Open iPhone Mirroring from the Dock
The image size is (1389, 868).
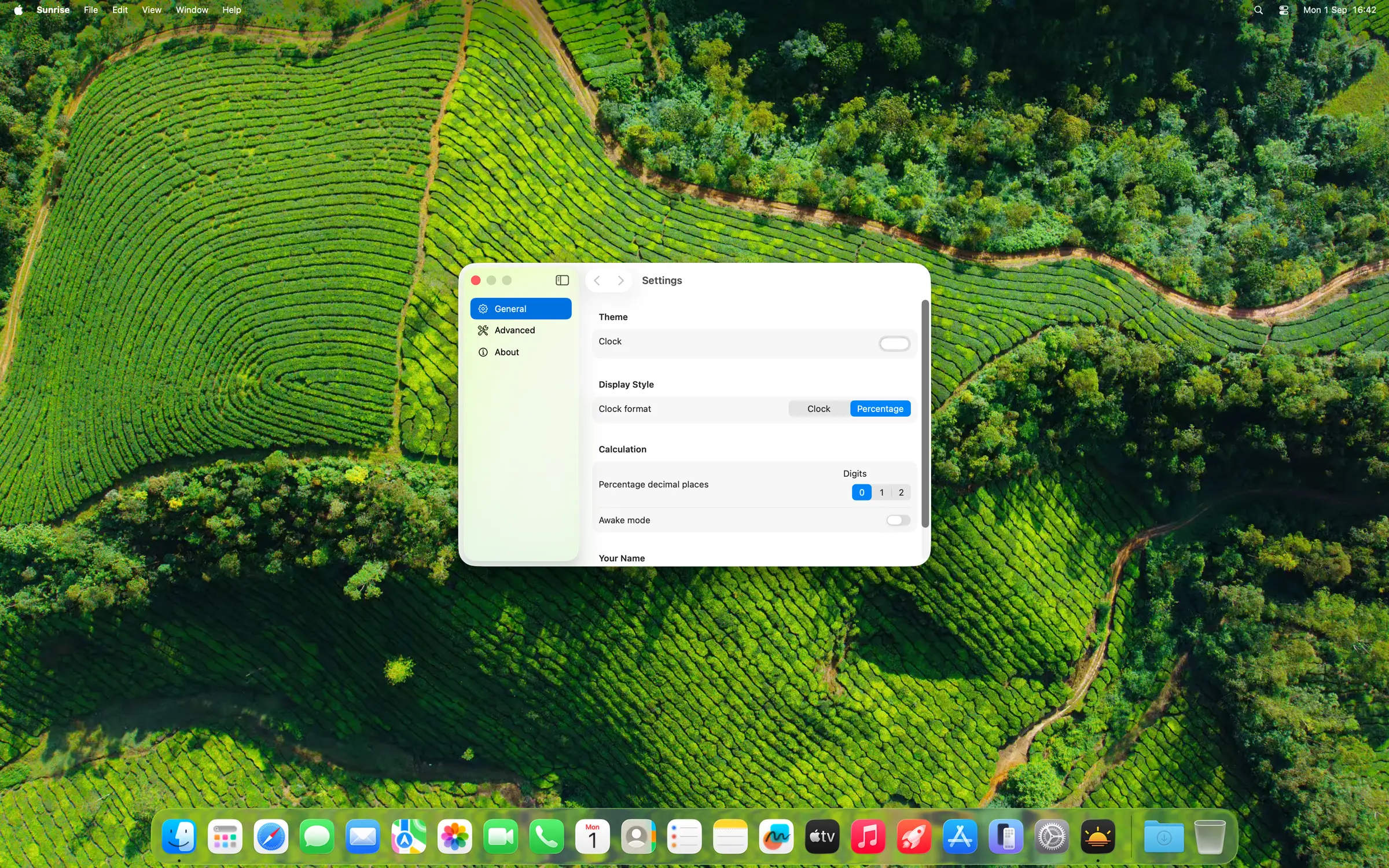pos(1006,836)
